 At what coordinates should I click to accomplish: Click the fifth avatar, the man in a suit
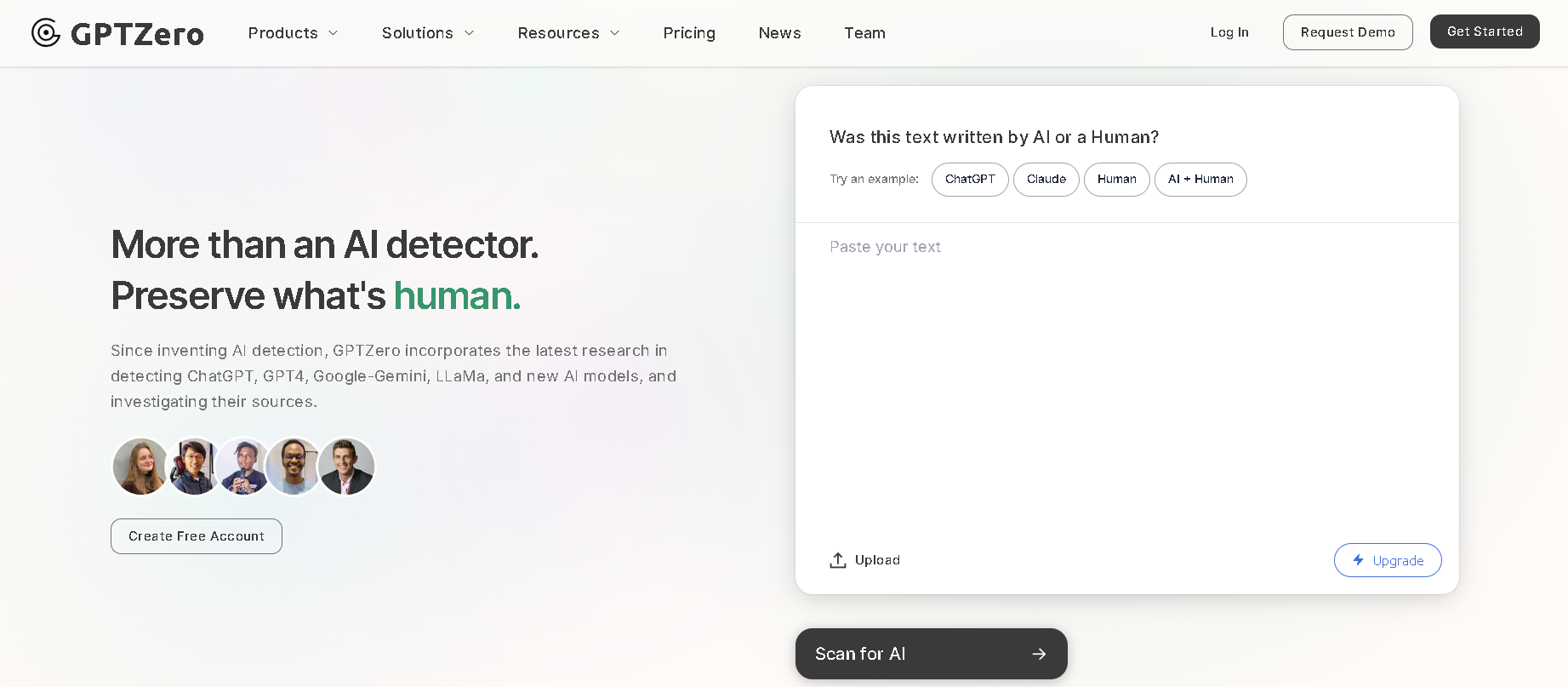(x=346, y=467)
